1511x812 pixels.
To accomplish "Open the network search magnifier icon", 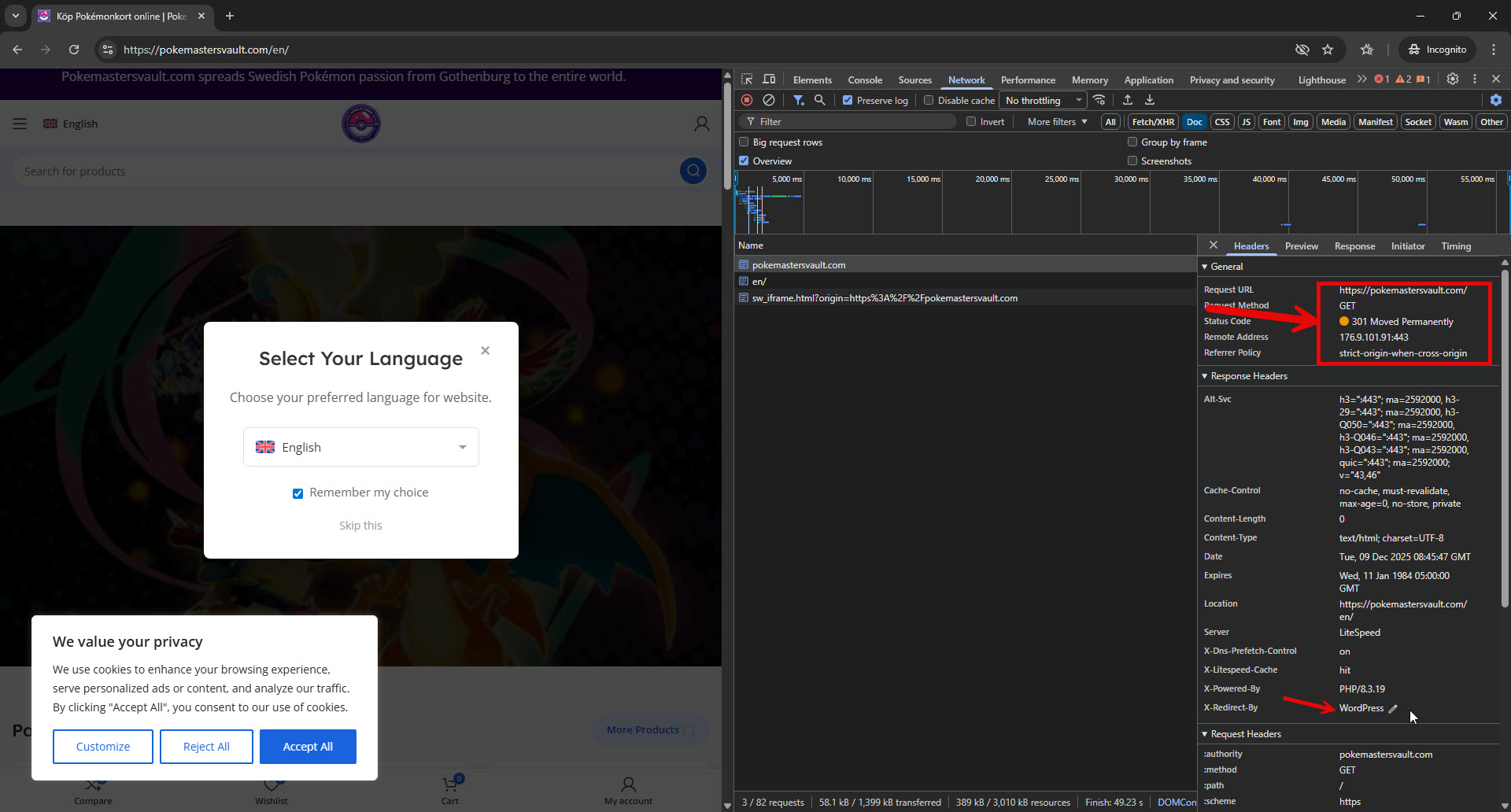I will 819,100.
